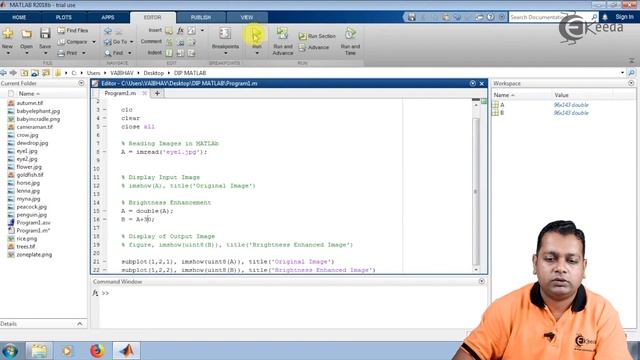Screen dimensions: 640x360
Task: Switch to the VIEW tab
Action: (247, 18)
